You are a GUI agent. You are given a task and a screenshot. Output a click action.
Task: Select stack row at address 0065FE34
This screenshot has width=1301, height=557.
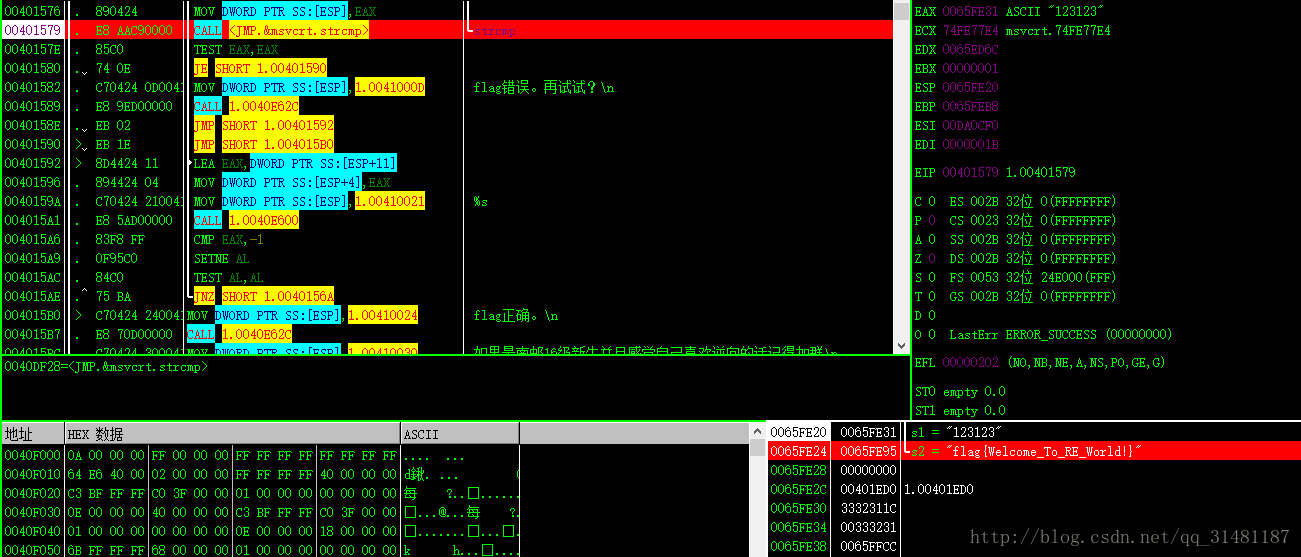click(x=1034, y=527)
